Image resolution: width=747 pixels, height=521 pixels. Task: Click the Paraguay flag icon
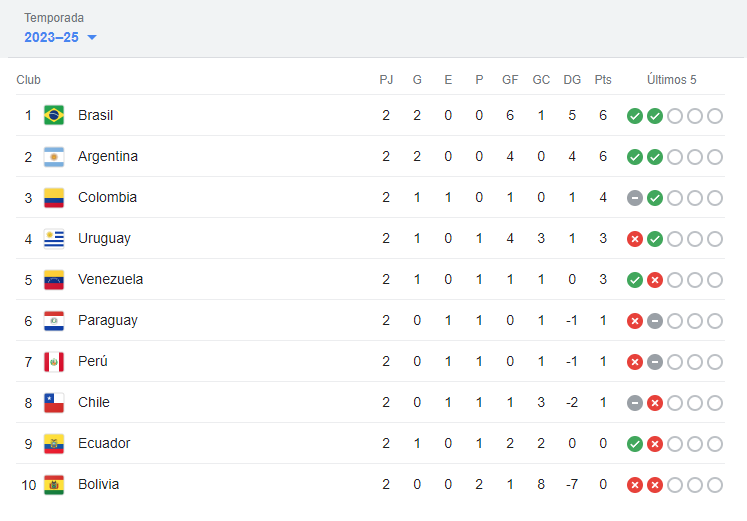pos(54,320)
